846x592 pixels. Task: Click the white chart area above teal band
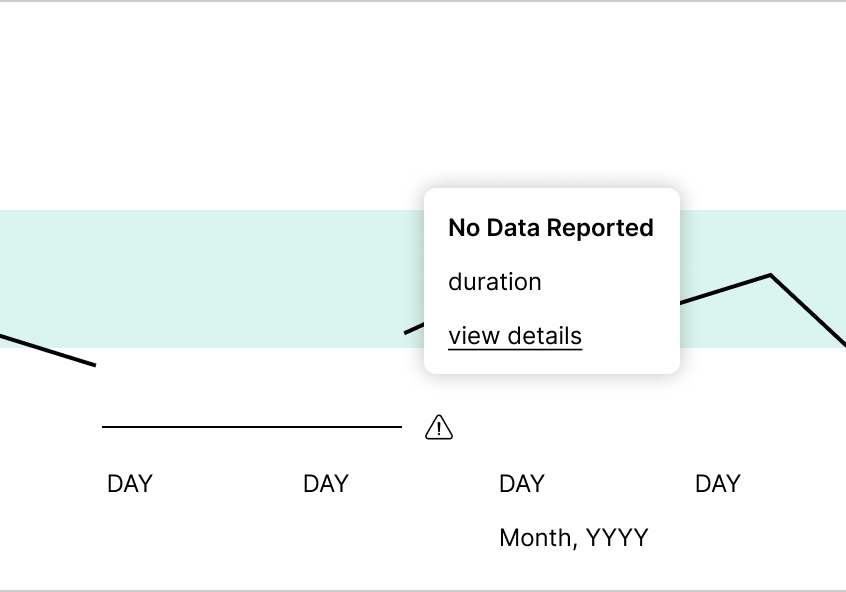coord(423,97)
